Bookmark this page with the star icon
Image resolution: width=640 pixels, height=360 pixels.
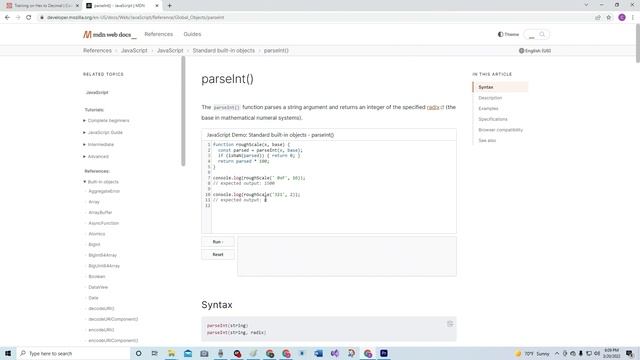pyautogui.click(x=609, y=18)
